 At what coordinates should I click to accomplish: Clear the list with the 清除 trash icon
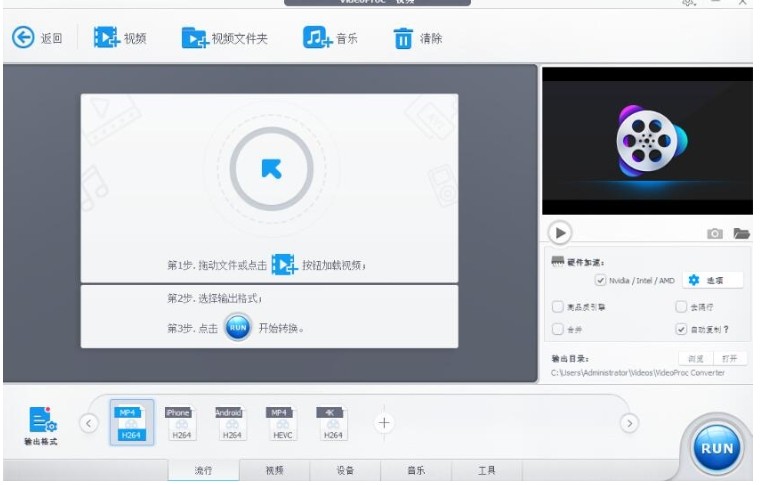(x=403, y=39)
